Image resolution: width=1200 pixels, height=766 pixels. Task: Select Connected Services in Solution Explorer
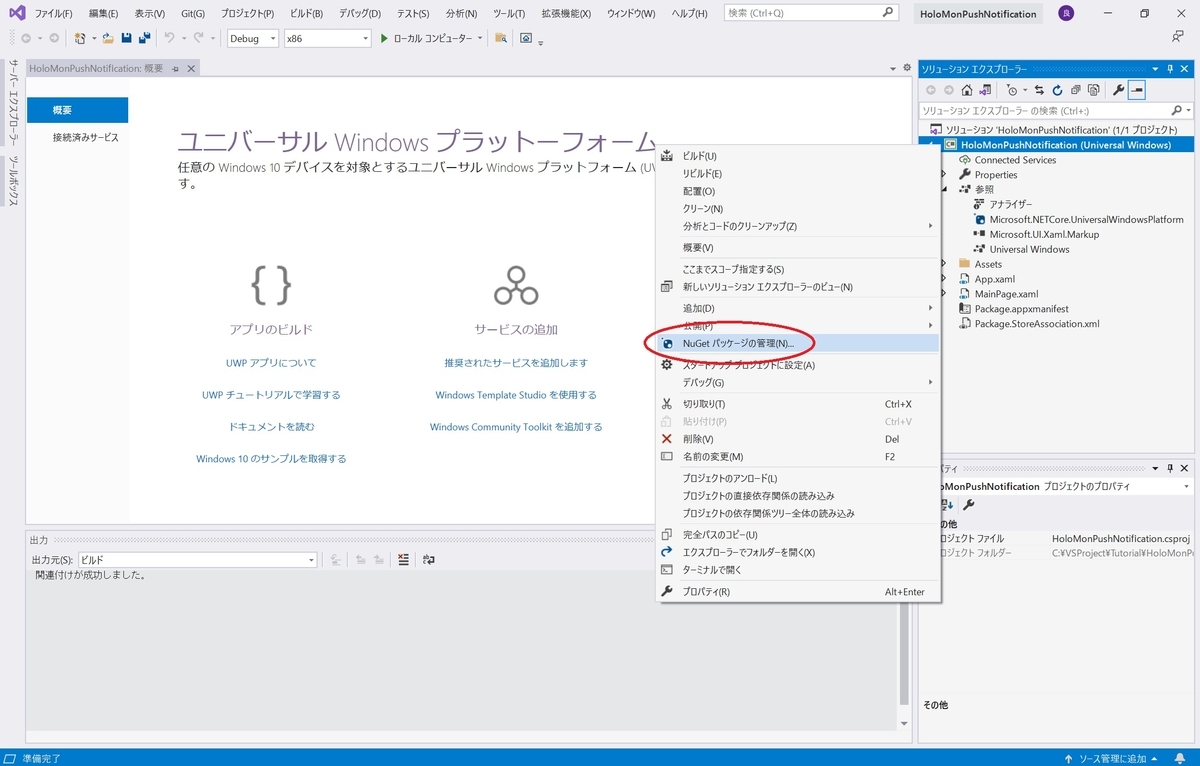[x=1015, y=160]
